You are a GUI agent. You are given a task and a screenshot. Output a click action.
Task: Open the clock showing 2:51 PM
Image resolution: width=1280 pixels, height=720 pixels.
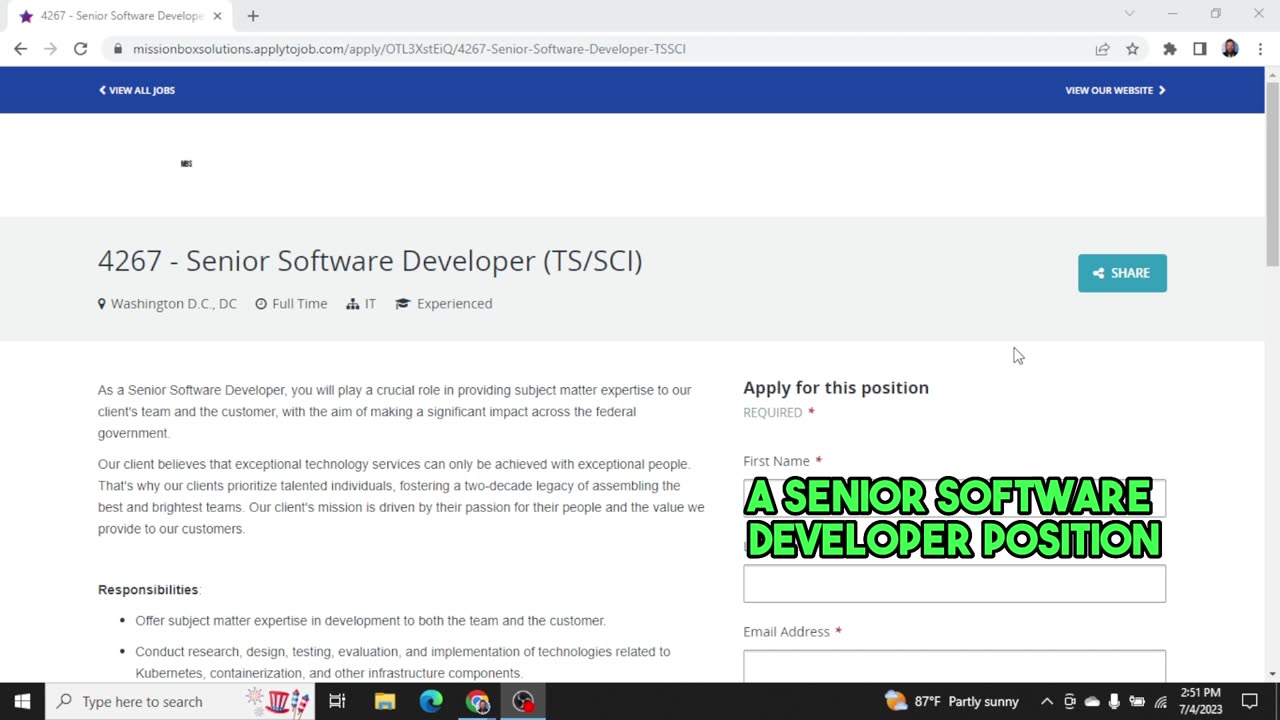click(1200, 701)
